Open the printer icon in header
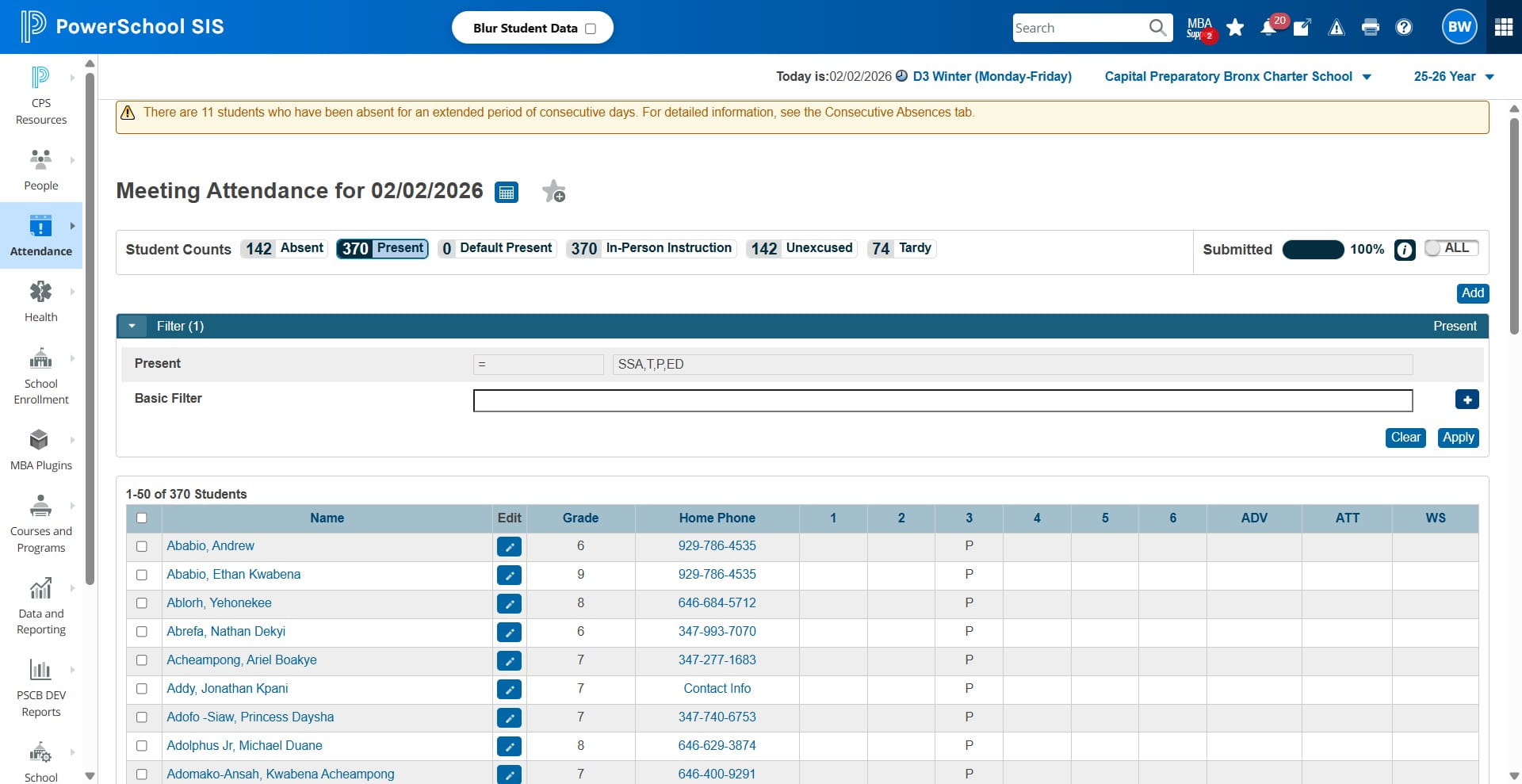The width and height of the screenshot is (1522, 784). click(1370, 28)
